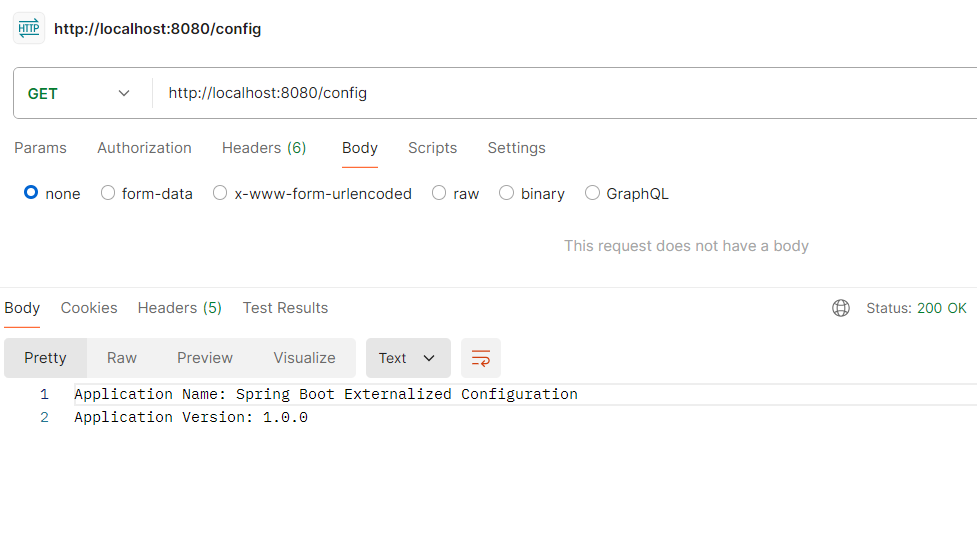Click the Raw response view button
The height and width of the screenshot is (557, 977).
(122, 358)
